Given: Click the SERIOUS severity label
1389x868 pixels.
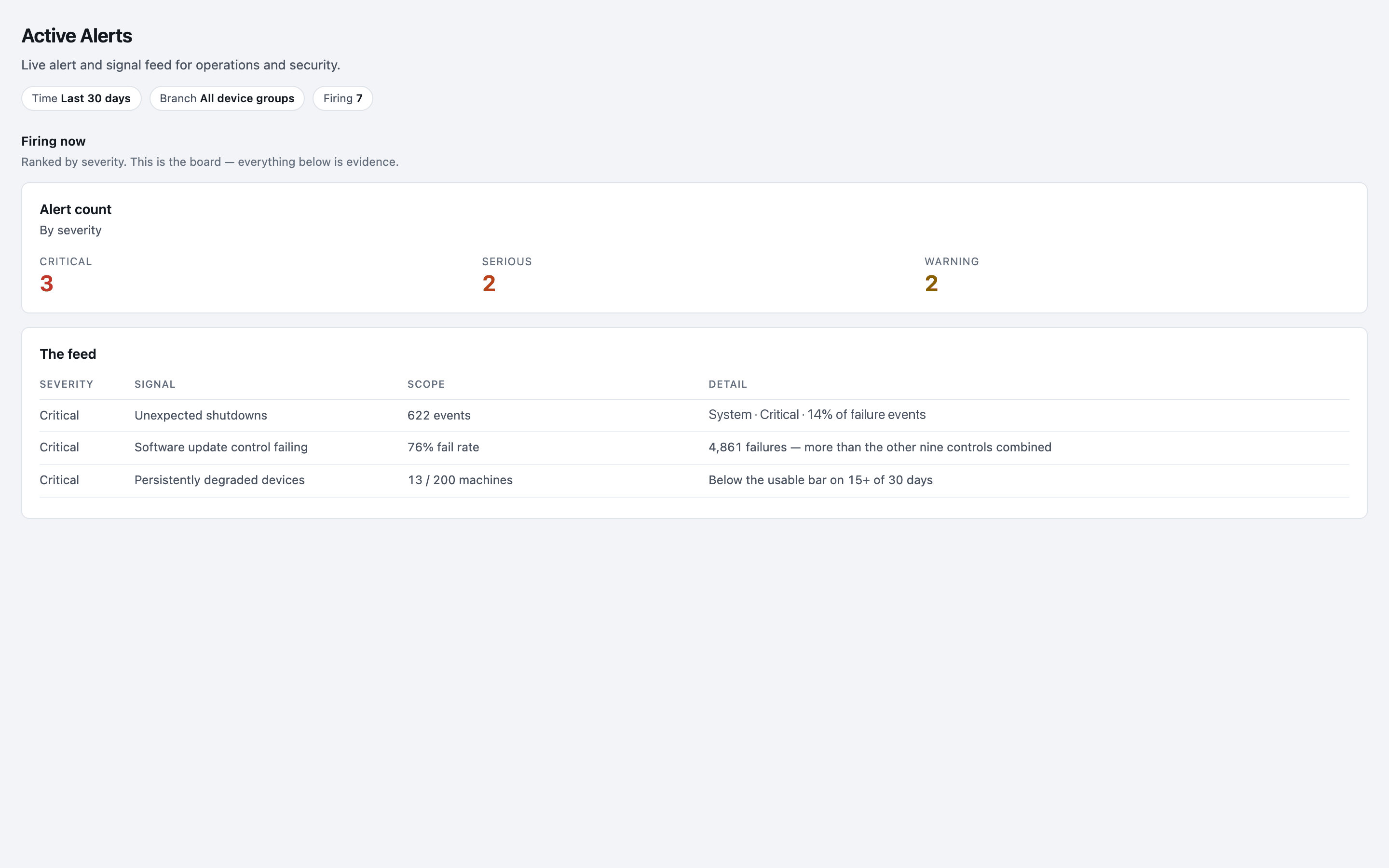Looking at the screenshot, I should click(x=507, y=262).
